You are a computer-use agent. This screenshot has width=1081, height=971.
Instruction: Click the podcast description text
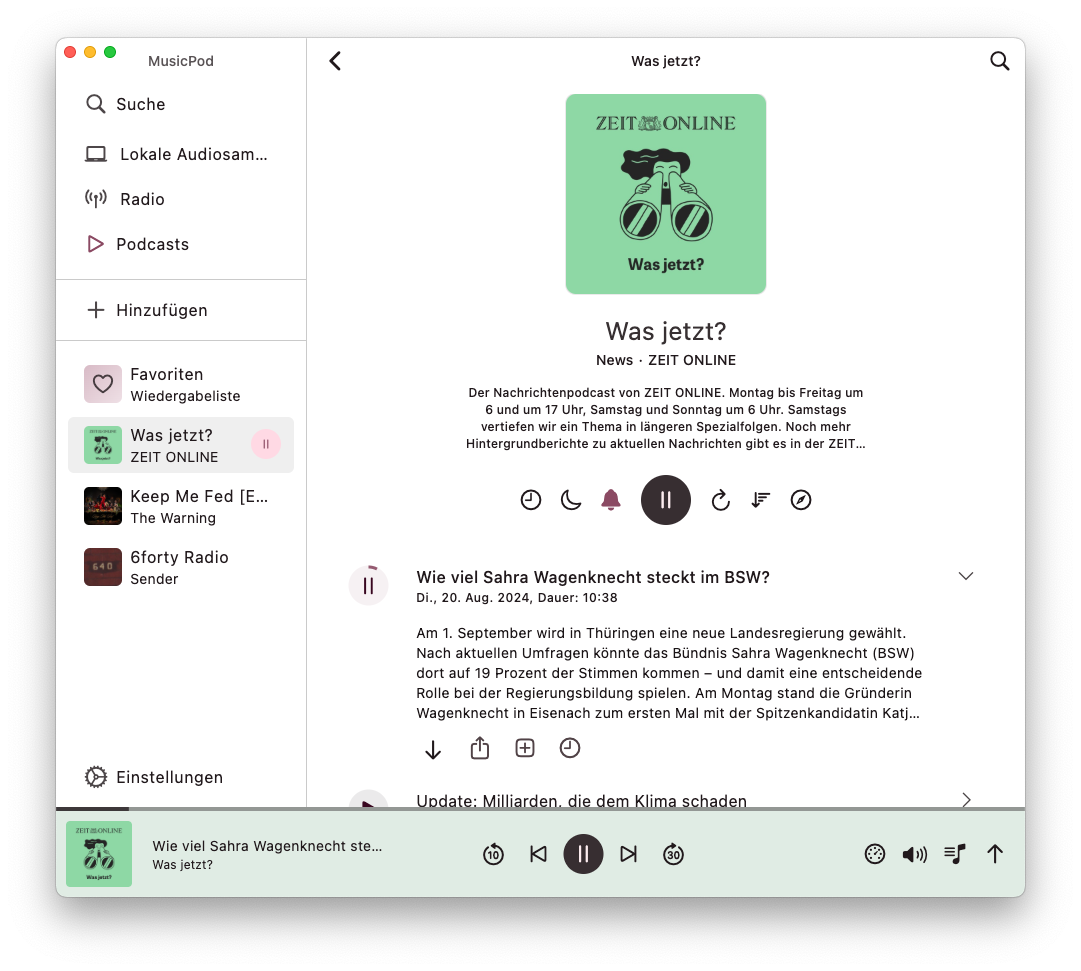666,418
